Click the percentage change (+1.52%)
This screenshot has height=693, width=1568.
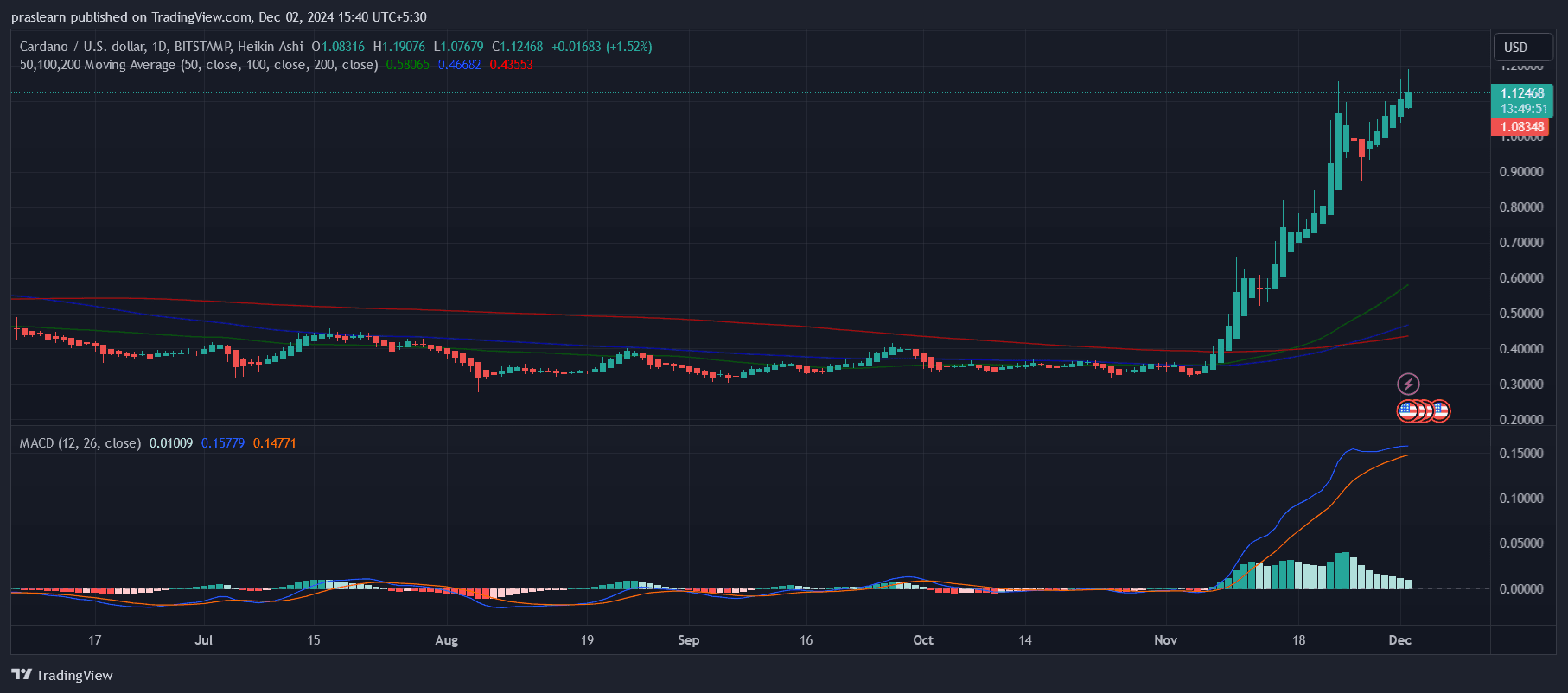point(629,47)
